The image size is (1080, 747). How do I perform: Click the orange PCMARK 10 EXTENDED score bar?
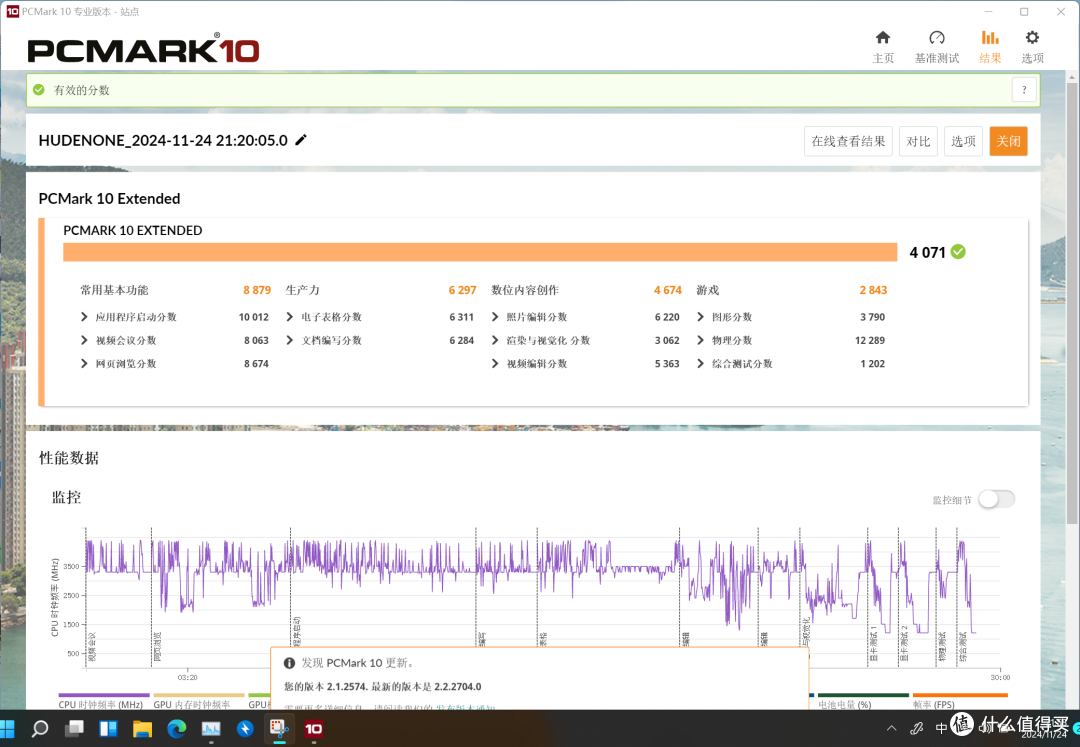(480, 252)
